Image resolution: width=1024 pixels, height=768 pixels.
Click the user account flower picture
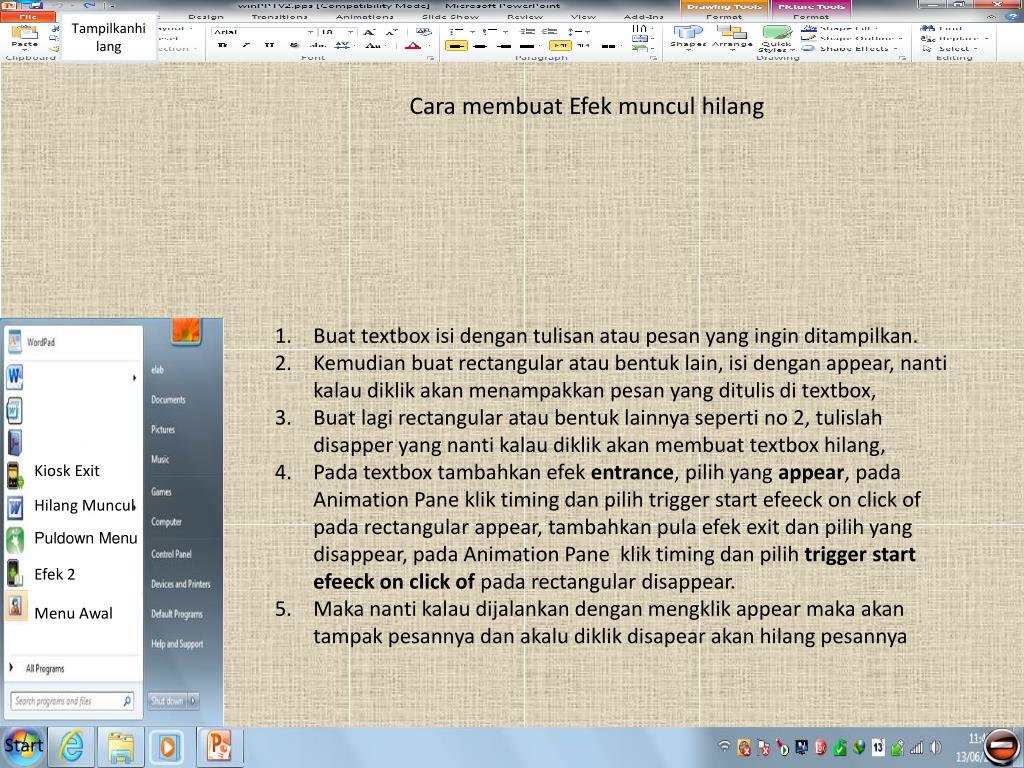point(186,331)
